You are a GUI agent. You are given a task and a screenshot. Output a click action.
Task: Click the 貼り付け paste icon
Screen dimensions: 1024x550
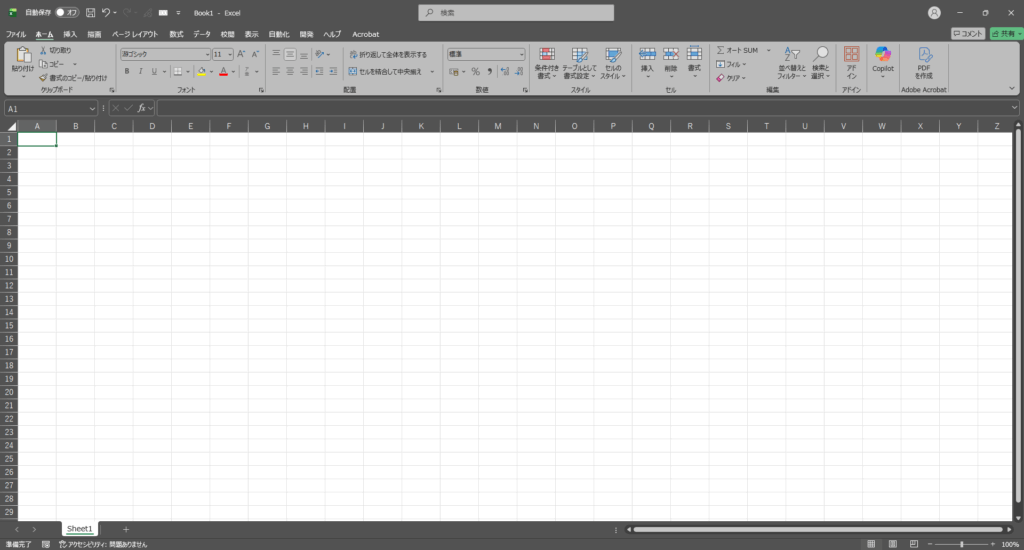click(x=22, y=60)
